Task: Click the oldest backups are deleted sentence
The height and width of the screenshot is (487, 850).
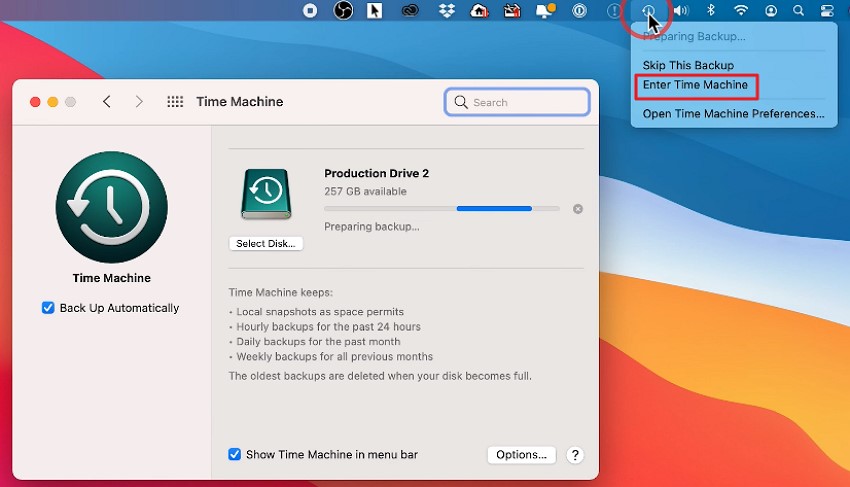Action: point(380,376)
